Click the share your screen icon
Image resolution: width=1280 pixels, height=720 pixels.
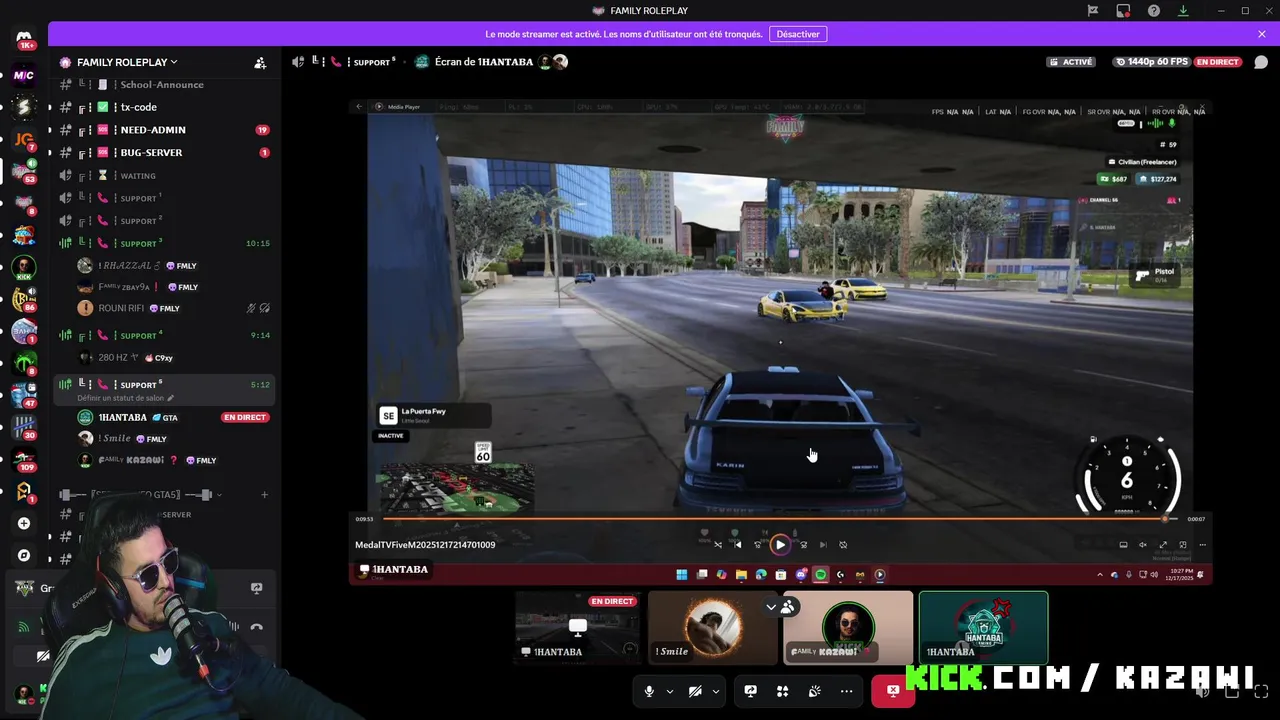tap(750, 691)
